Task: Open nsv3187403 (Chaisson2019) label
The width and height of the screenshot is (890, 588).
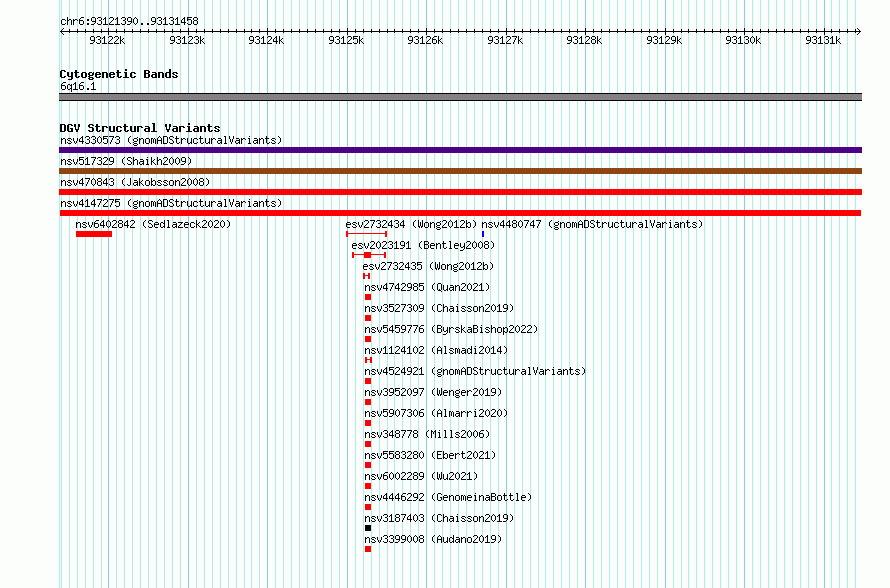Action: [x=439, y=518]
